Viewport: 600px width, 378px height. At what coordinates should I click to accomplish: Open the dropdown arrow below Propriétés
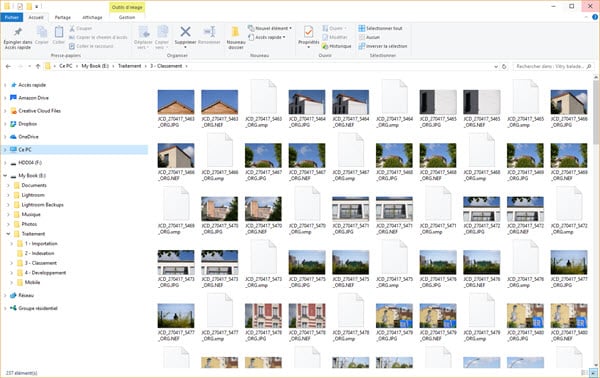[x=308, y=47]
